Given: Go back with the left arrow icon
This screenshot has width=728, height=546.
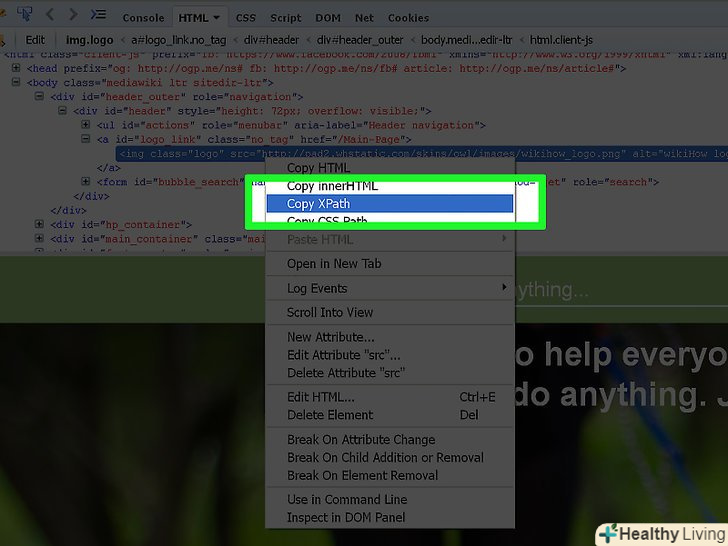Looking at the screenshot, I should (x=50, y=14).
